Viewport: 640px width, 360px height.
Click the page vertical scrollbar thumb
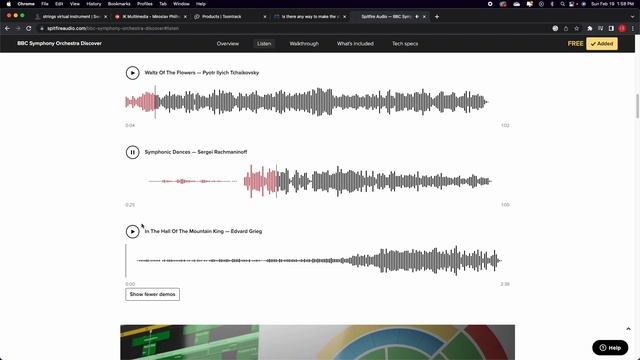(637, 106)
